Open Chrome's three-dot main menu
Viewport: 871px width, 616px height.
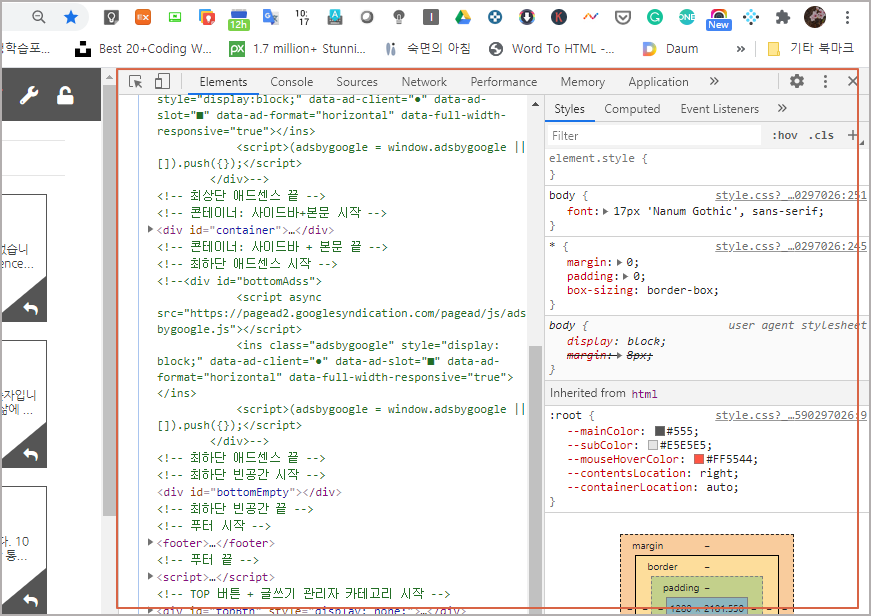coord(848,17)
